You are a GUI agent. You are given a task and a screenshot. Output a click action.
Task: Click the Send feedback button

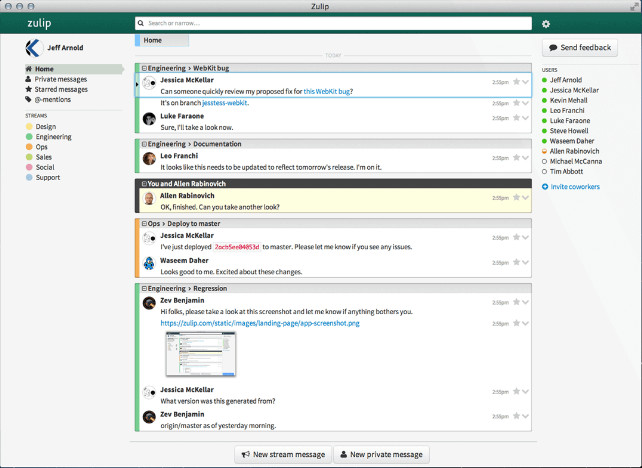pyautogui.click(x=580, y=47)
